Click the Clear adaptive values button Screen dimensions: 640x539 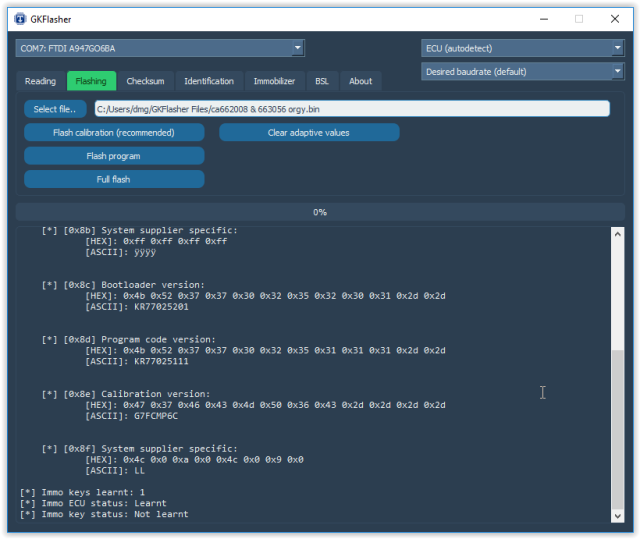[309, 133]
